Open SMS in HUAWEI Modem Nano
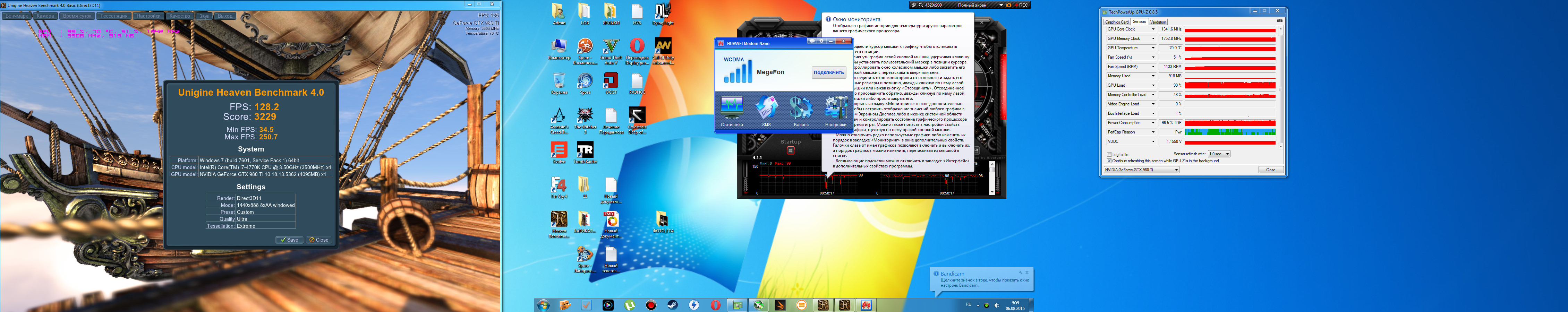This screenshot has height=312, width=1568. tap(766, 111)
